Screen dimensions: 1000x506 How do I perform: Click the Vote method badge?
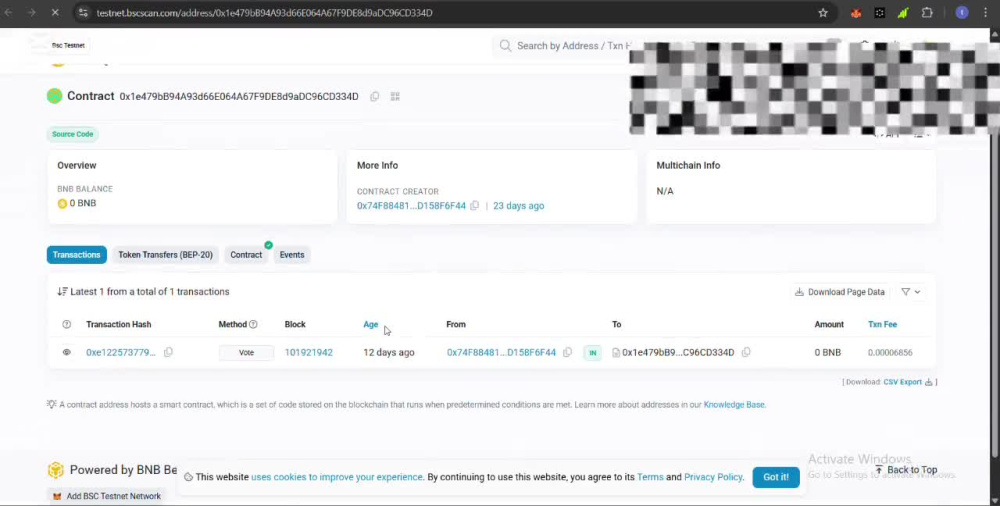(x=246, y=352)
